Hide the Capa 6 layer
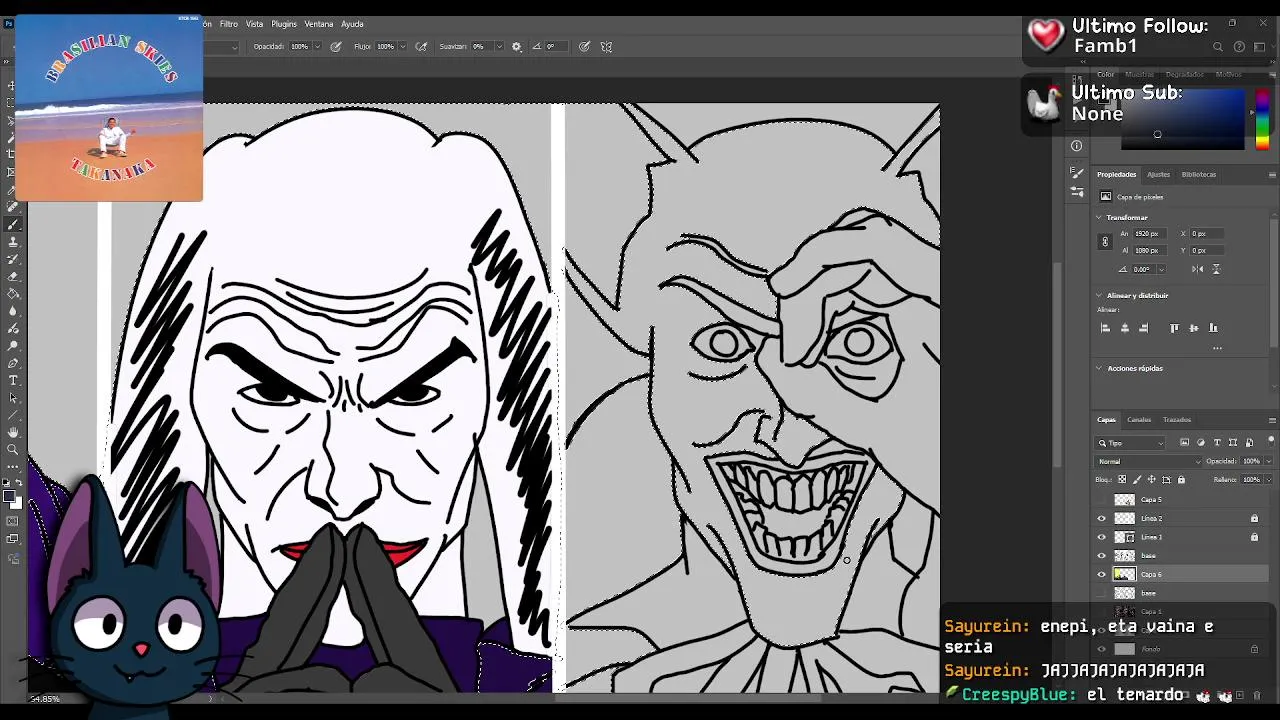The width and height of the screenshot is (1280, 720). (x=1102, y=574)
